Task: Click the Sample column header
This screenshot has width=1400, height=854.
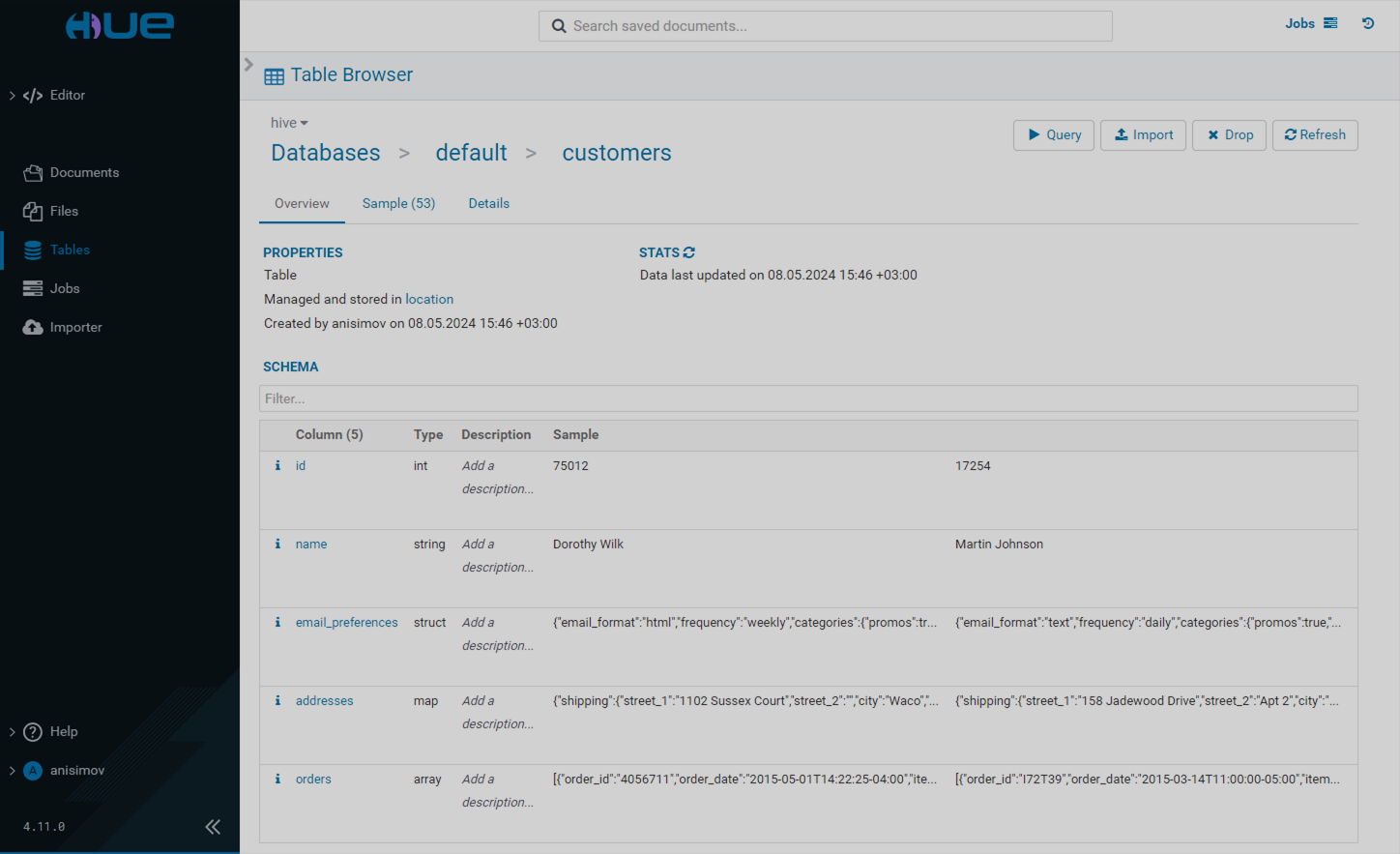Action: [x=575, y=435]
